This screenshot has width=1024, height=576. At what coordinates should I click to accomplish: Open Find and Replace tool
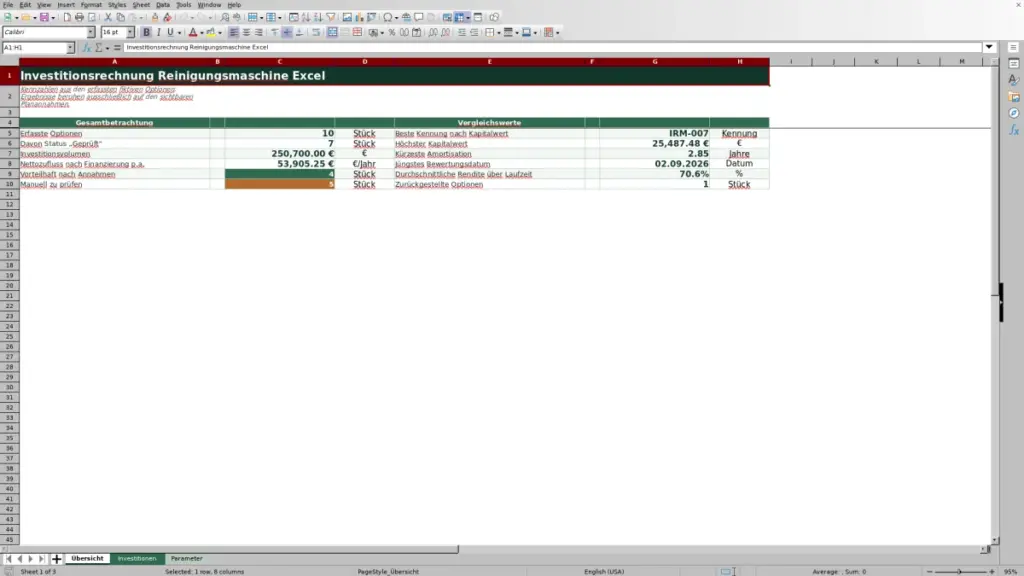point(225,18)
